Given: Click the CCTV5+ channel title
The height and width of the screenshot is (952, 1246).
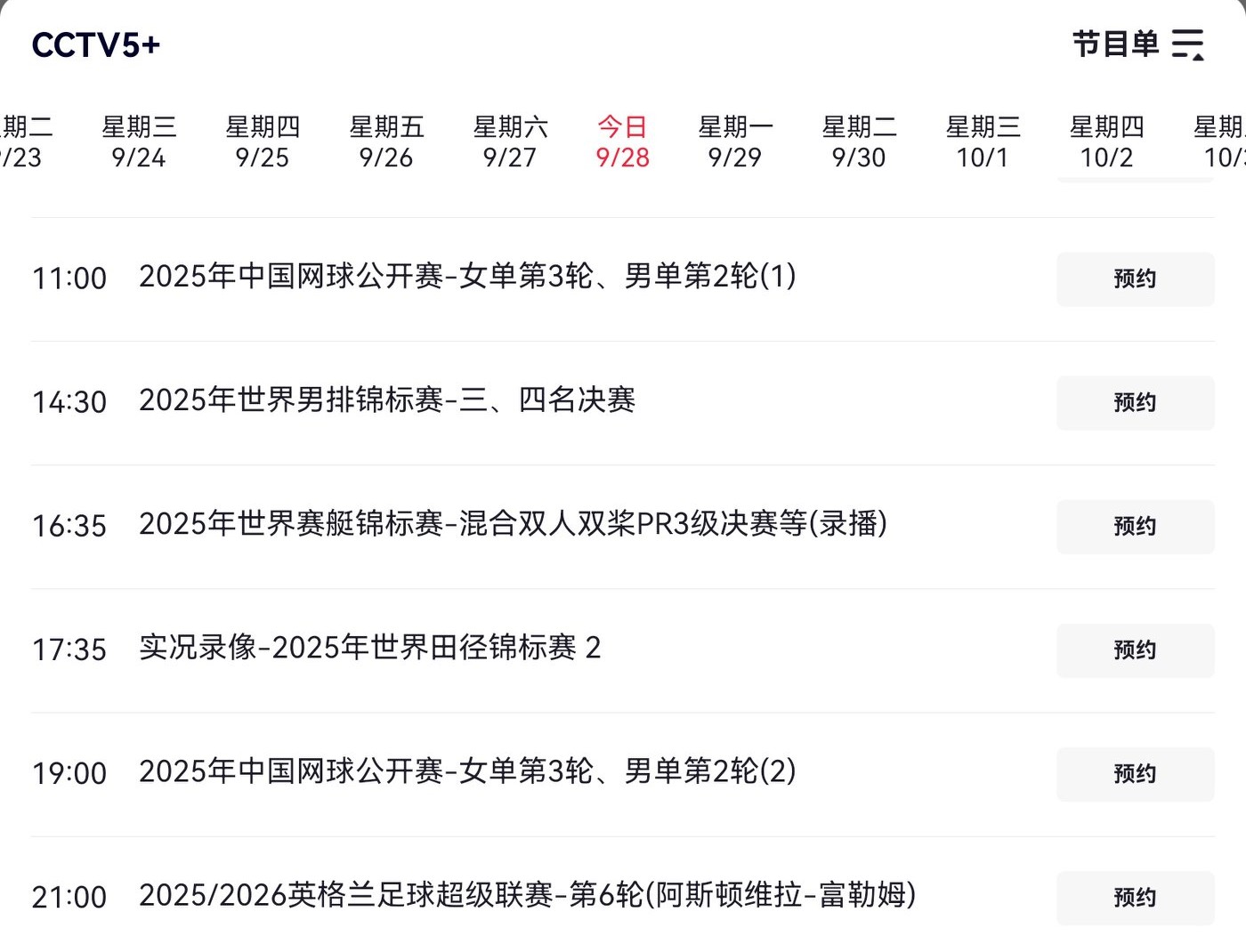Looking at the screenshot, I should pyautogui.click(x=96, y=45).
